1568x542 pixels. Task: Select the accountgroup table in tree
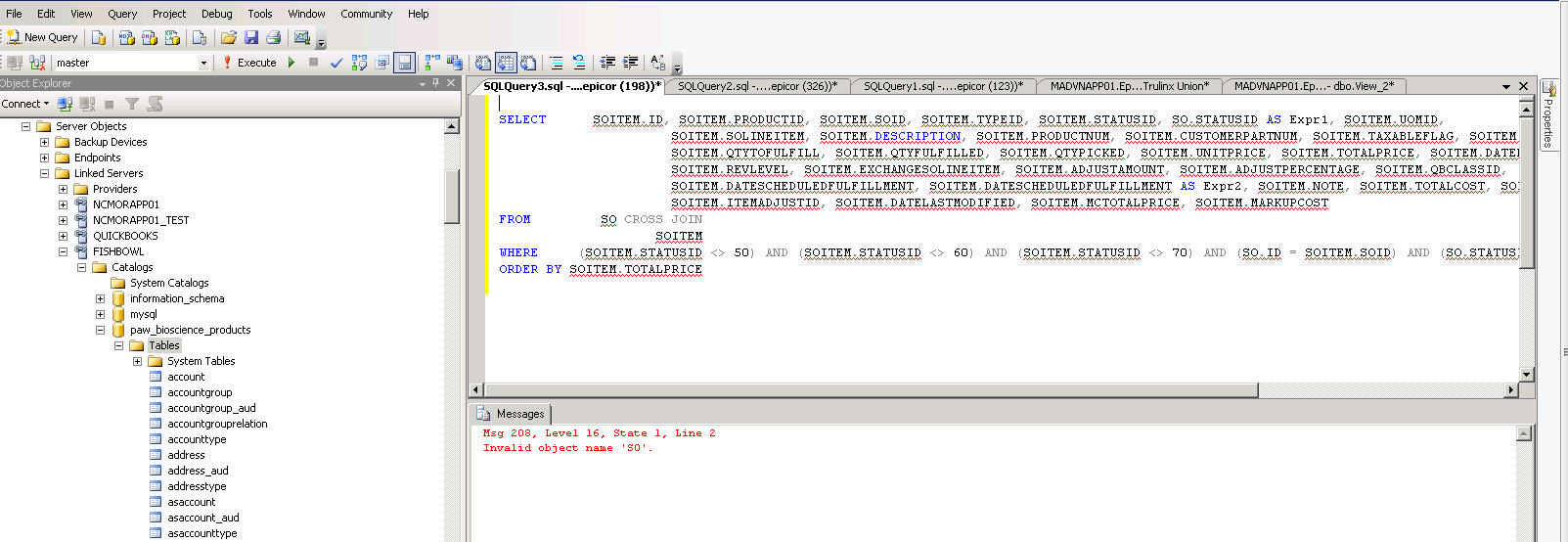click(200, 392)
